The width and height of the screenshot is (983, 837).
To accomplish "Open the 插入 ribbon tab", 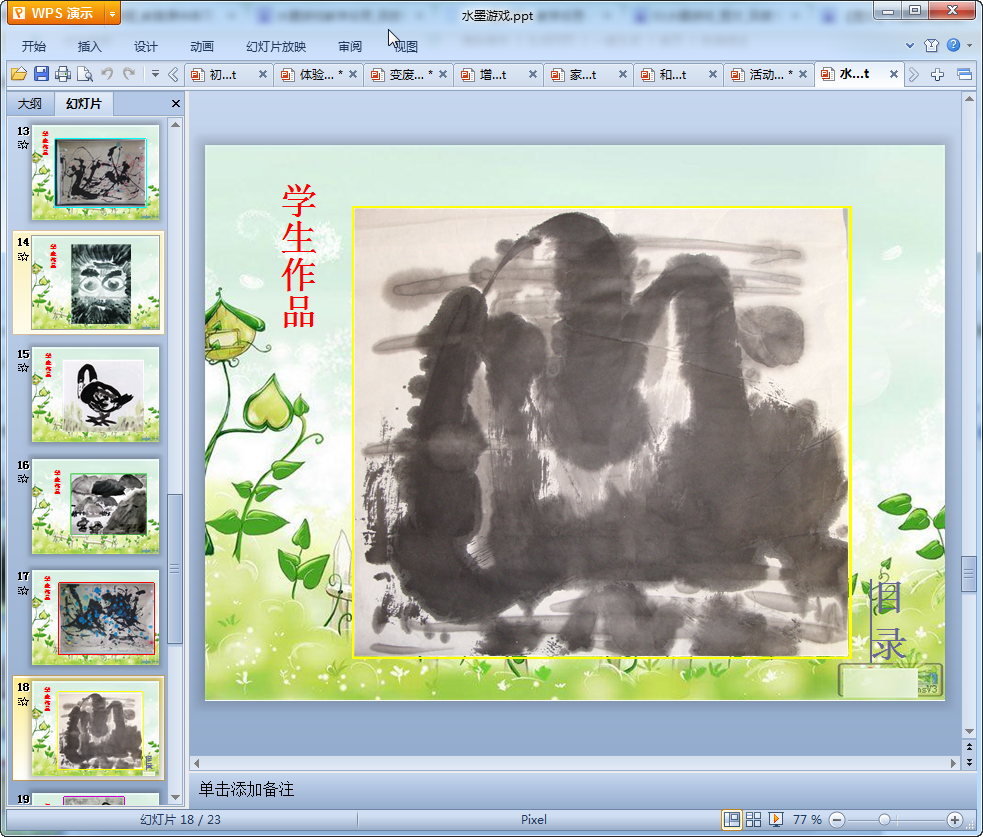I will tap(89, 46).
